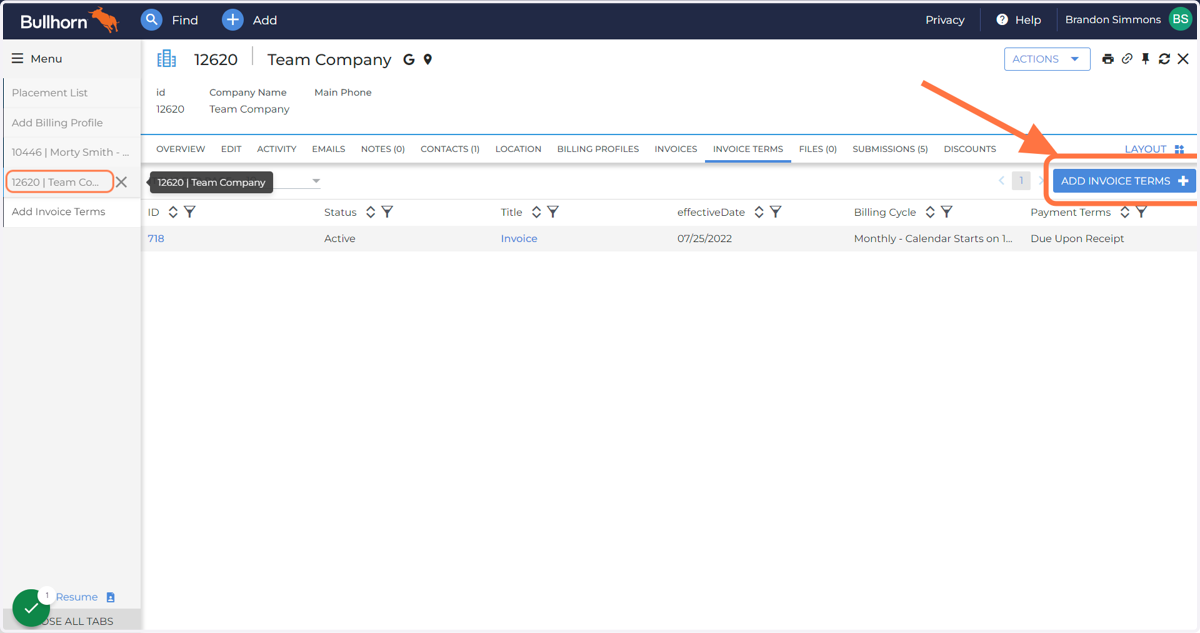Filter the ID column
Viewport: 1200px width, 633px height.
pyautogui.click(x=190, y=212)
